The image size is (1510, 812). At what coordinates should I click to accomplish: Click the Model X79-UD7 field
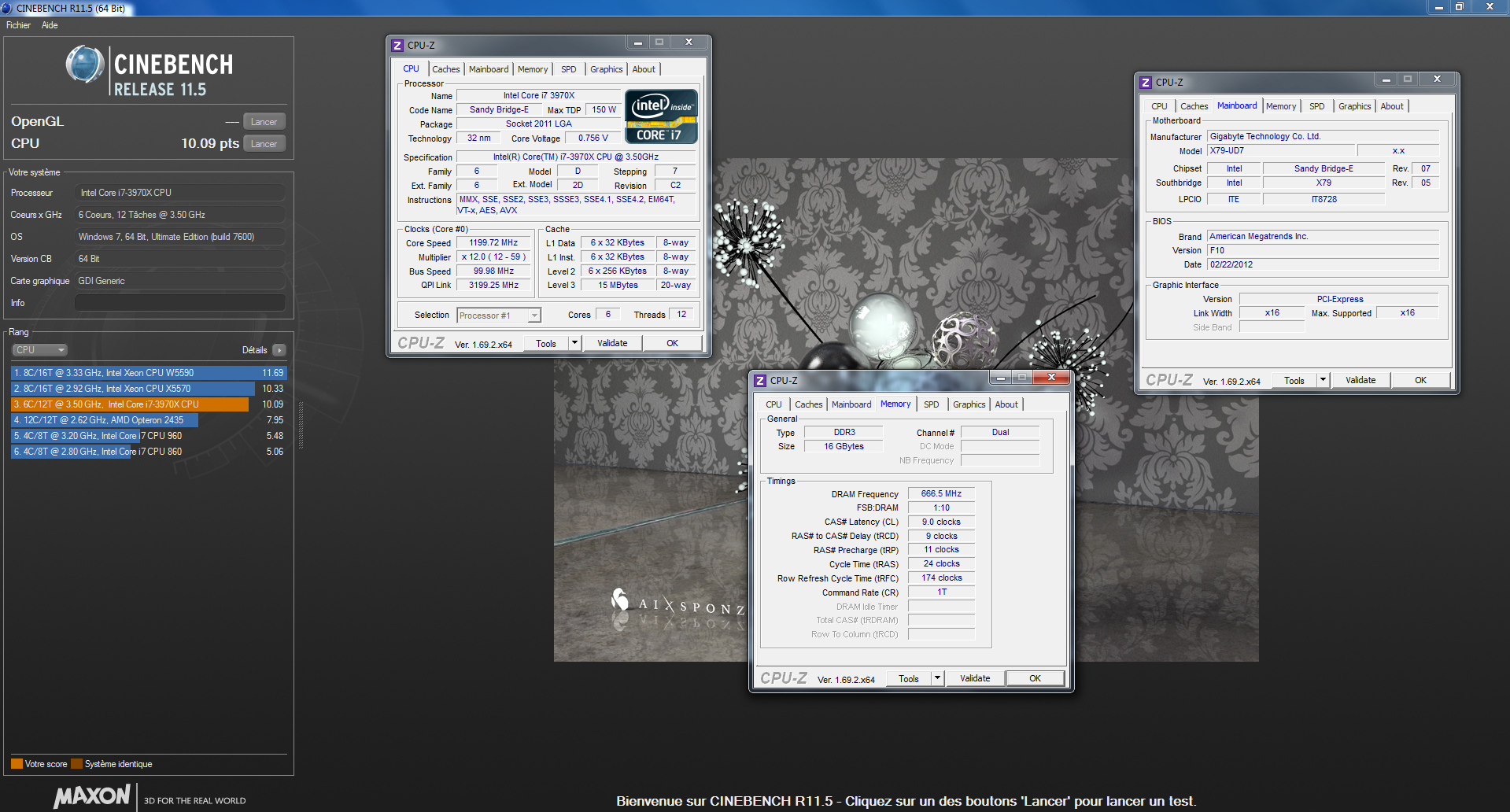[x=1280, y=150]
